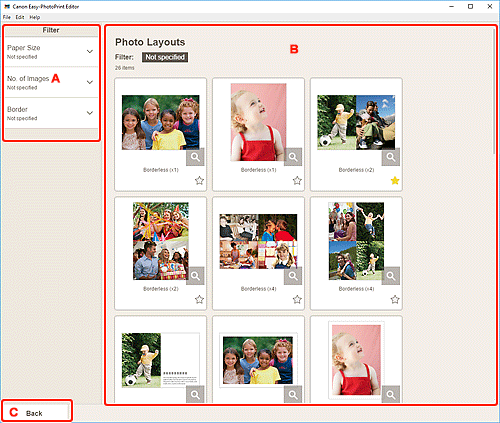Open the File menu
This screenshot has width=500, height=423.
[x=7, y=17]
